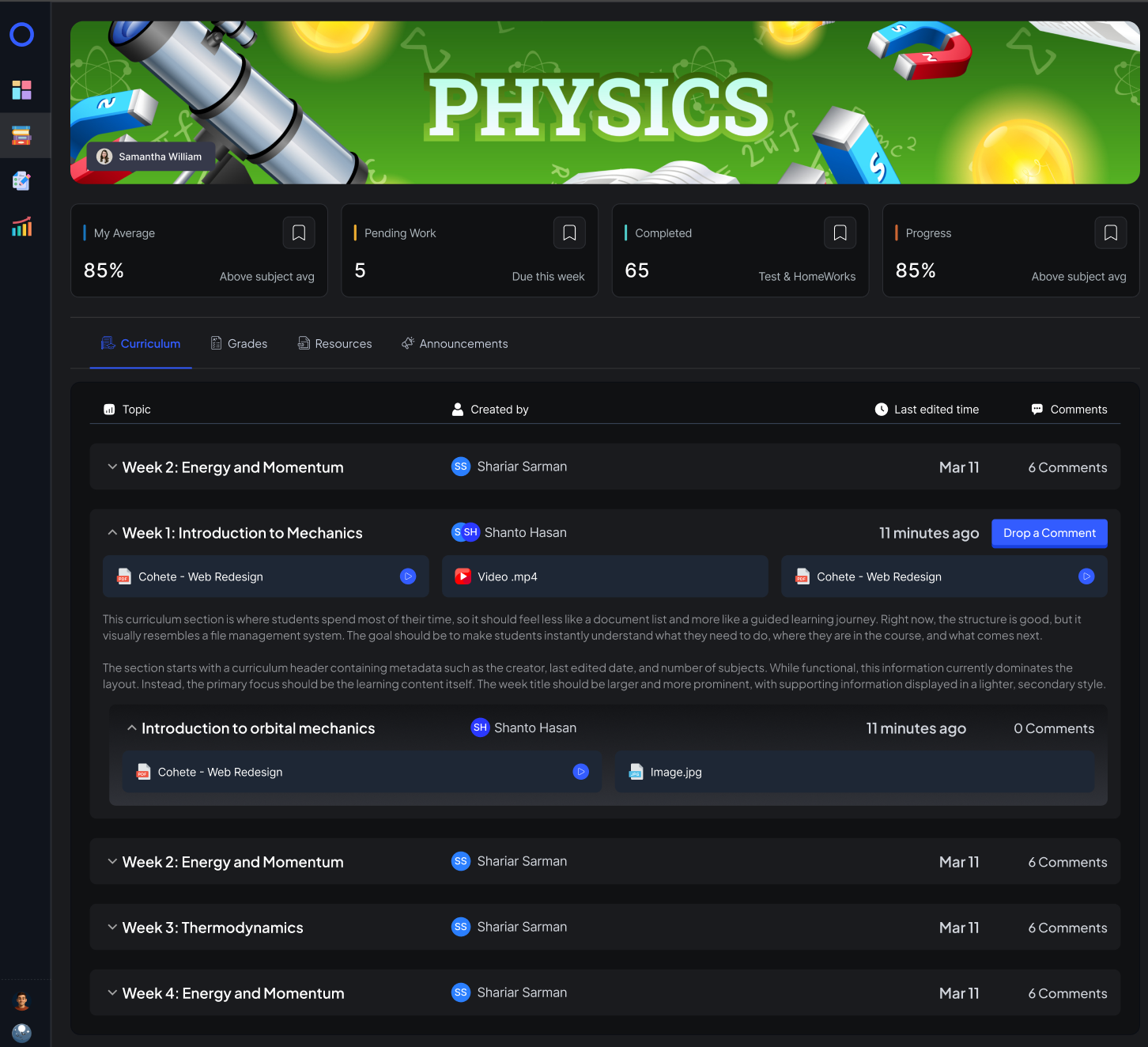Collapse Week 1: Introduction to Mechanics
The width and height of the screenshot is (1148, 1047).
[112, 533]
